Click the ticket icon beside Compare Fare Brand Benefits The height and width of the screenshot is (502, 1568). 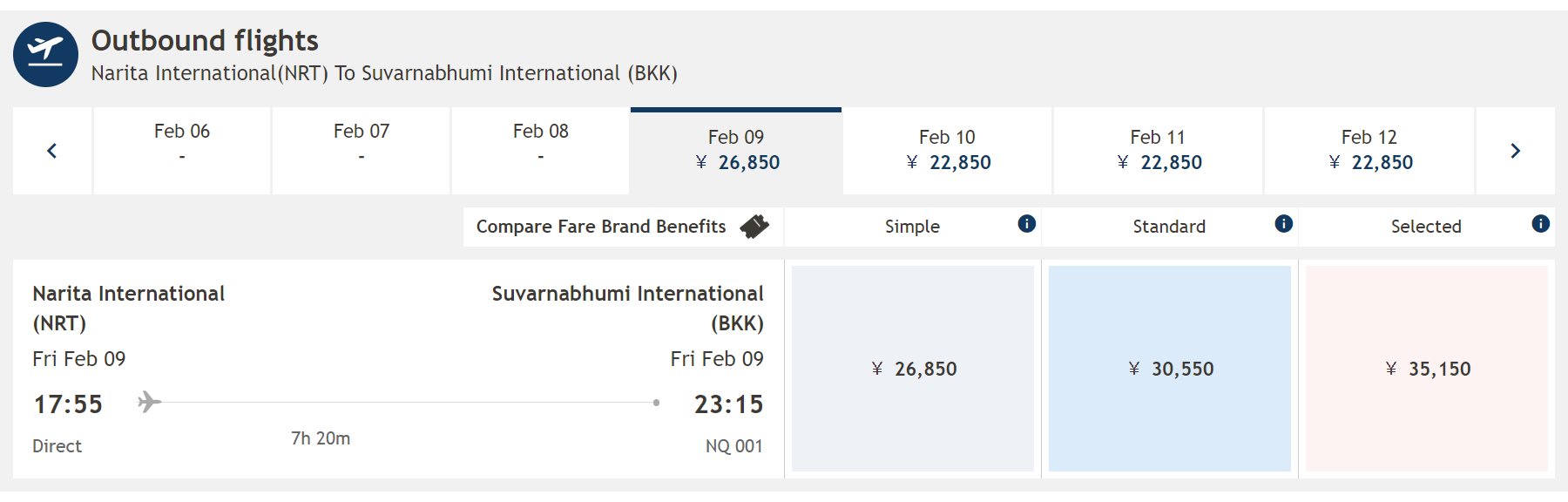pos(754,227)
